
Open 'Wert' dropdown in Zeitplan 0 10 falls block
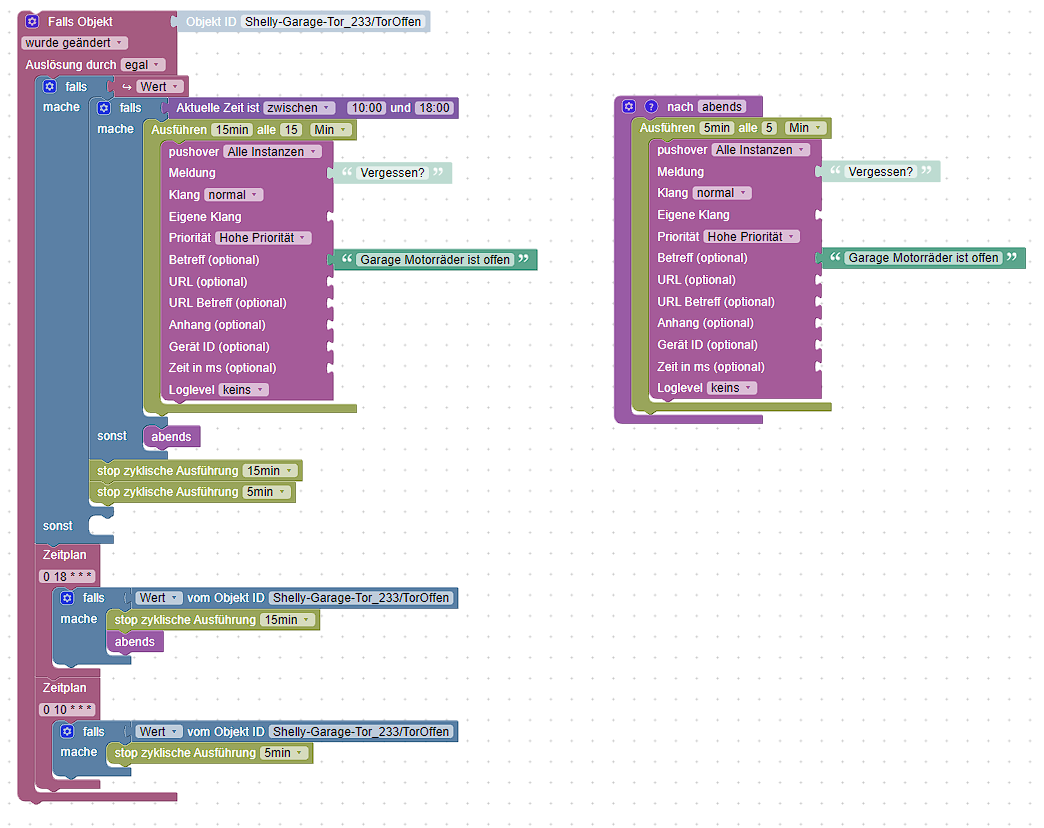coord(159,731)
